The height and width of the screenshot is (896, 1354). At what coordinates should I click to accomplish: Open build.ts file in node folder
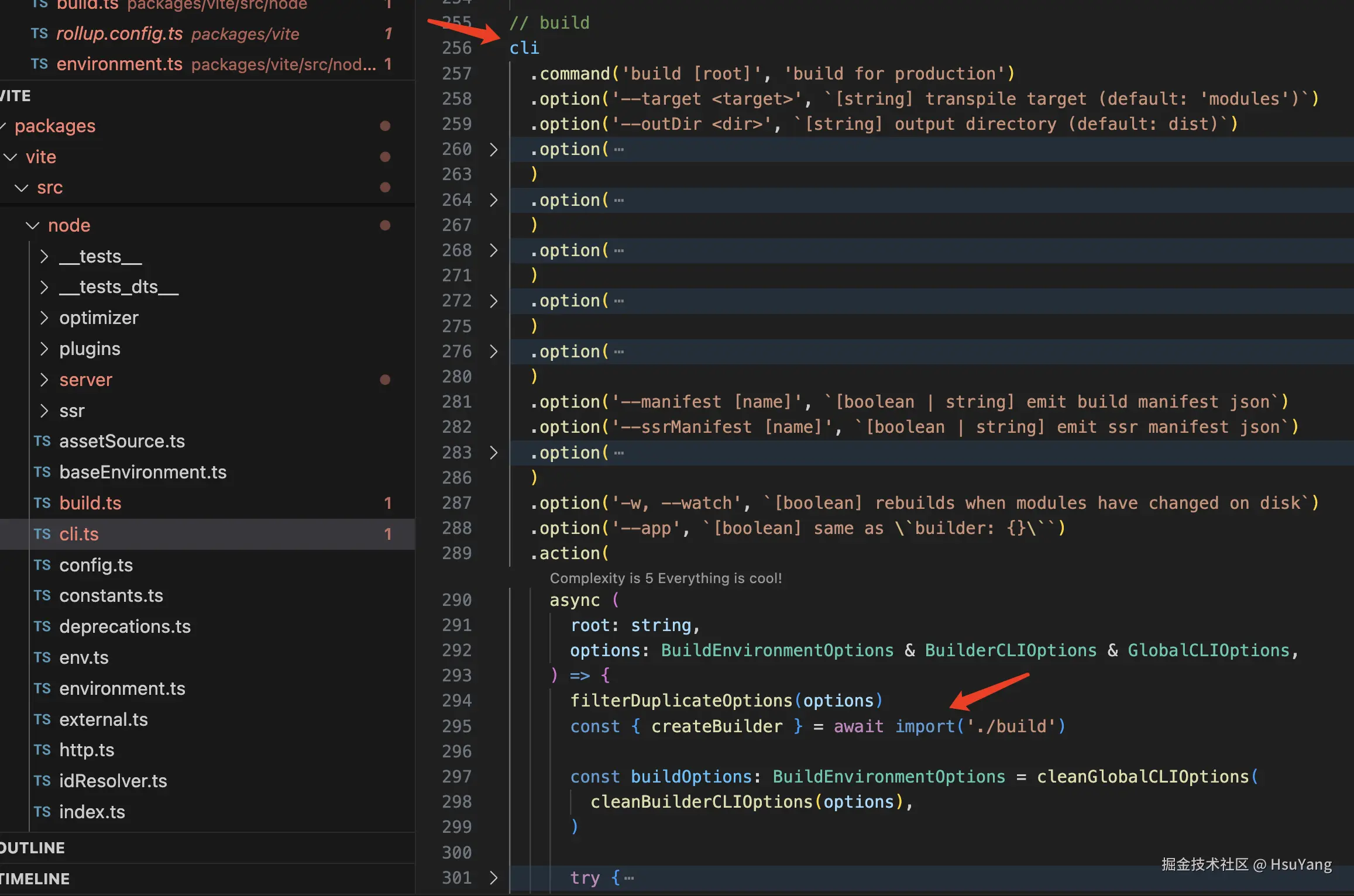[90, 503]
